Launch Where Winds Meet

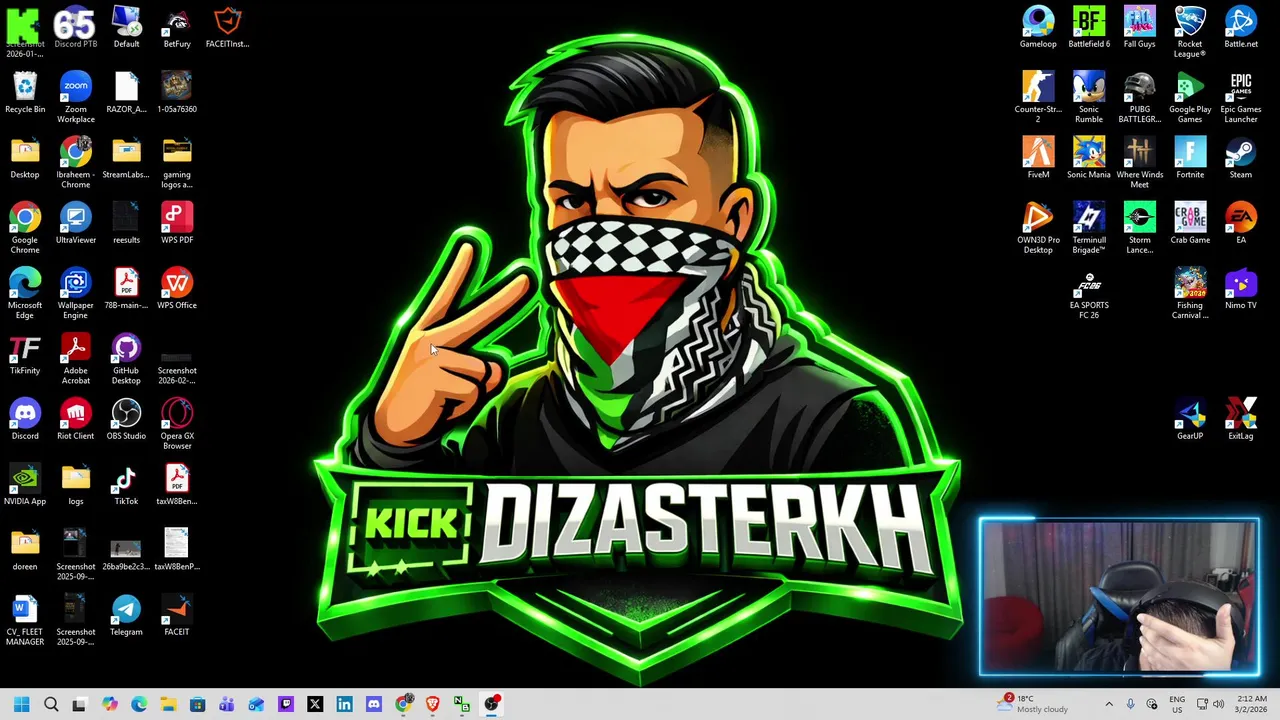point(1139,162)
